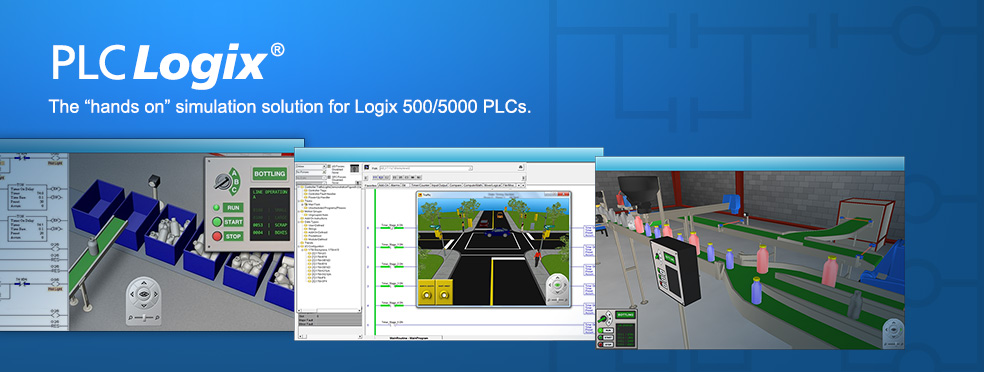This screenshot has height=372, width=984.
Task: Click the second yellow crosswalk pushbutton in Traffic window
Action: pos(444,294)
